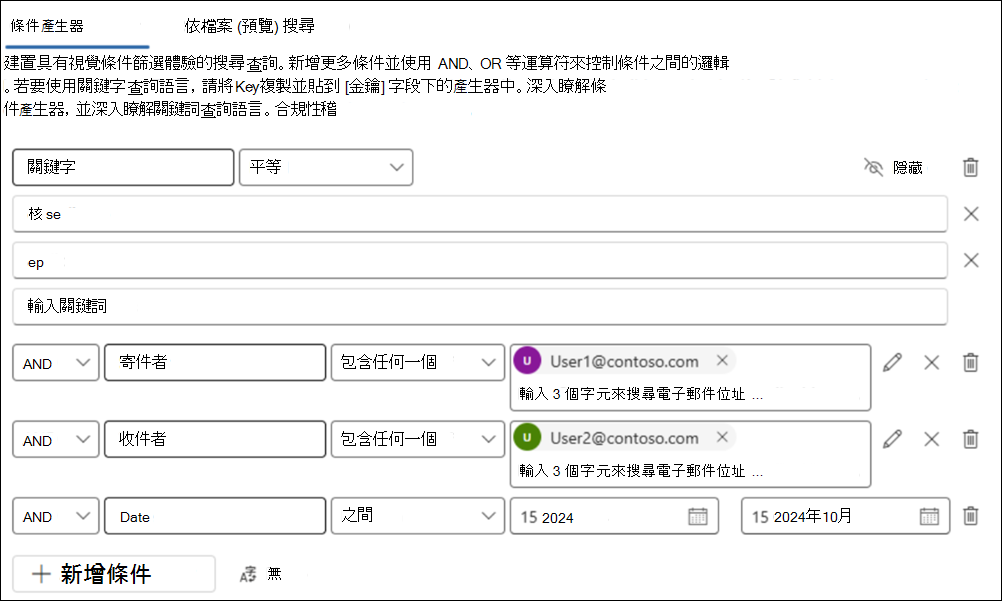Click the trash icon for the 關鍵字 condition
This screenshot has width=1002, height=601.
(969, 167)
